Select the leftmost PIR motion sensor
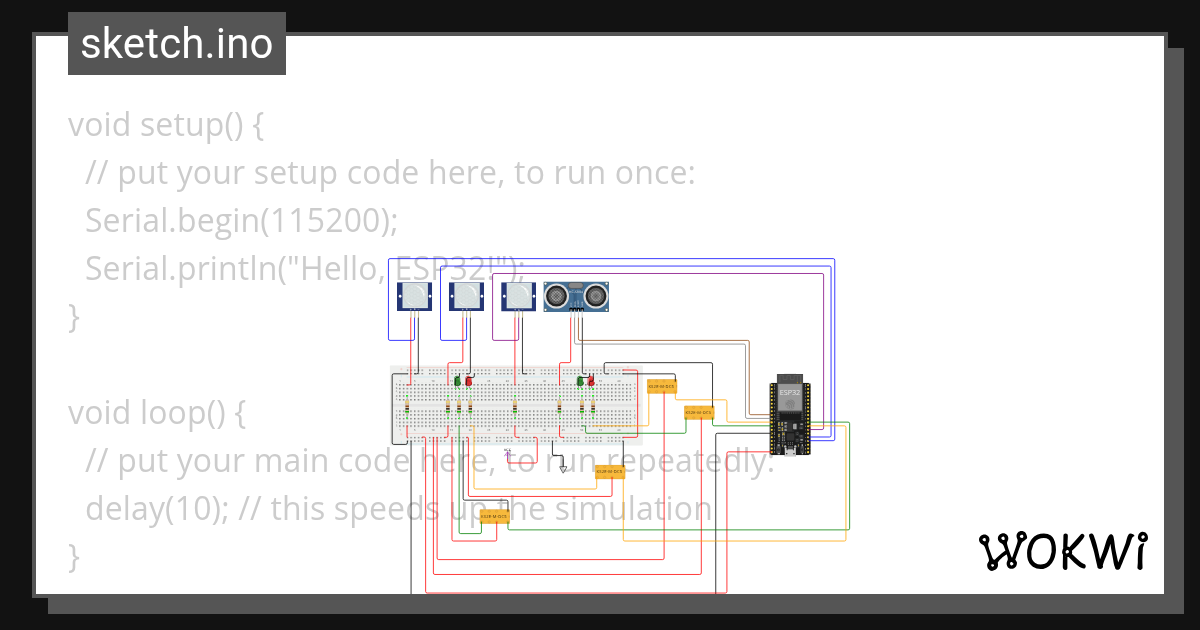The height and width of the screenshot is (630, 1200). 413,296
